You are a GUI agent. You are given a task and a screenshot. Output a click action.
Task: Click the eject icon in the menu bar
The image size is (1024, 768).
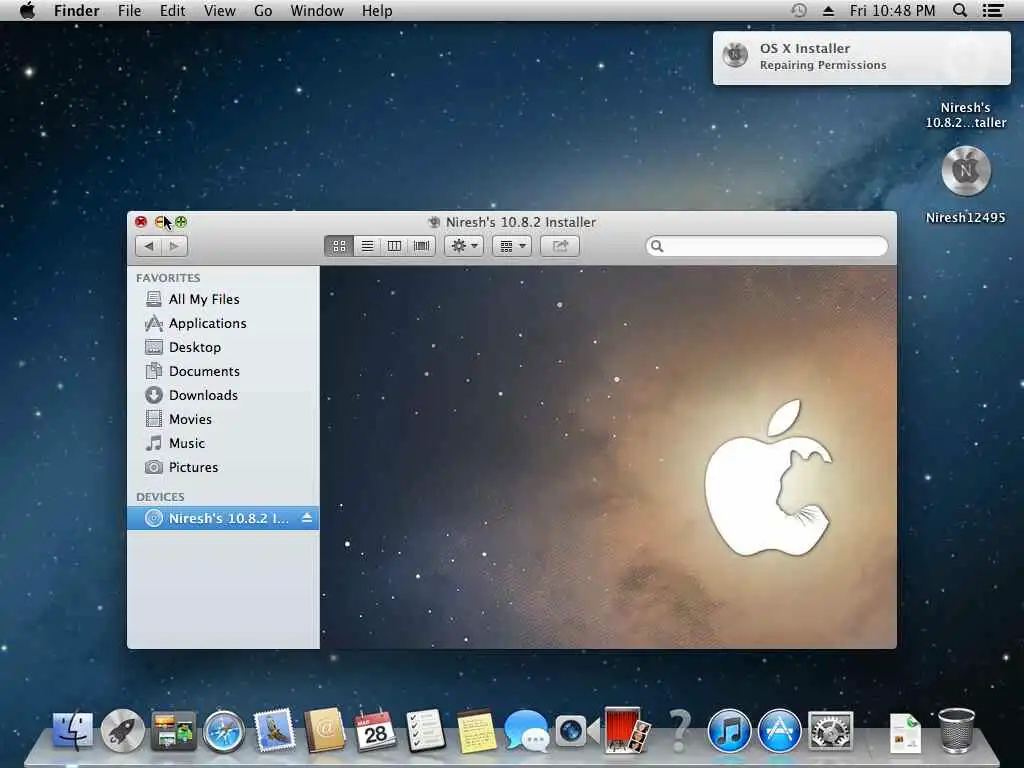tap(828, 10)
